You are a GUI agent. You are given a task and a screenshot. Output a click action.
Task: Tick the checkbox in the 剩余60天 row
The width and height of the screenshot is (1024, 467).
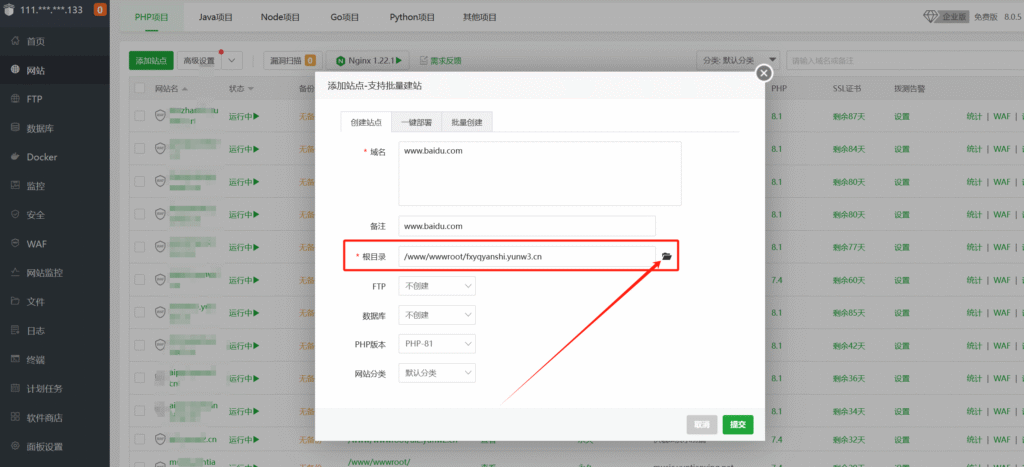[139, 280]
